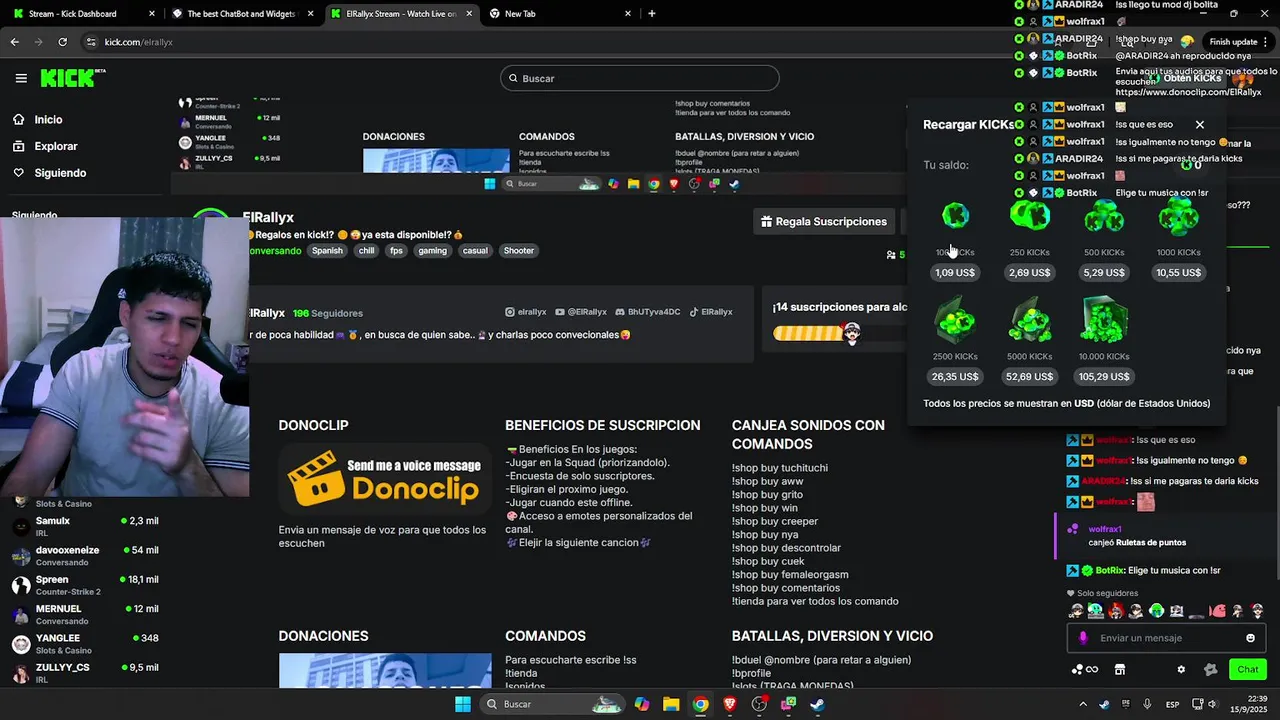Click the 2,69 US$ price button

click(1029, 273)
